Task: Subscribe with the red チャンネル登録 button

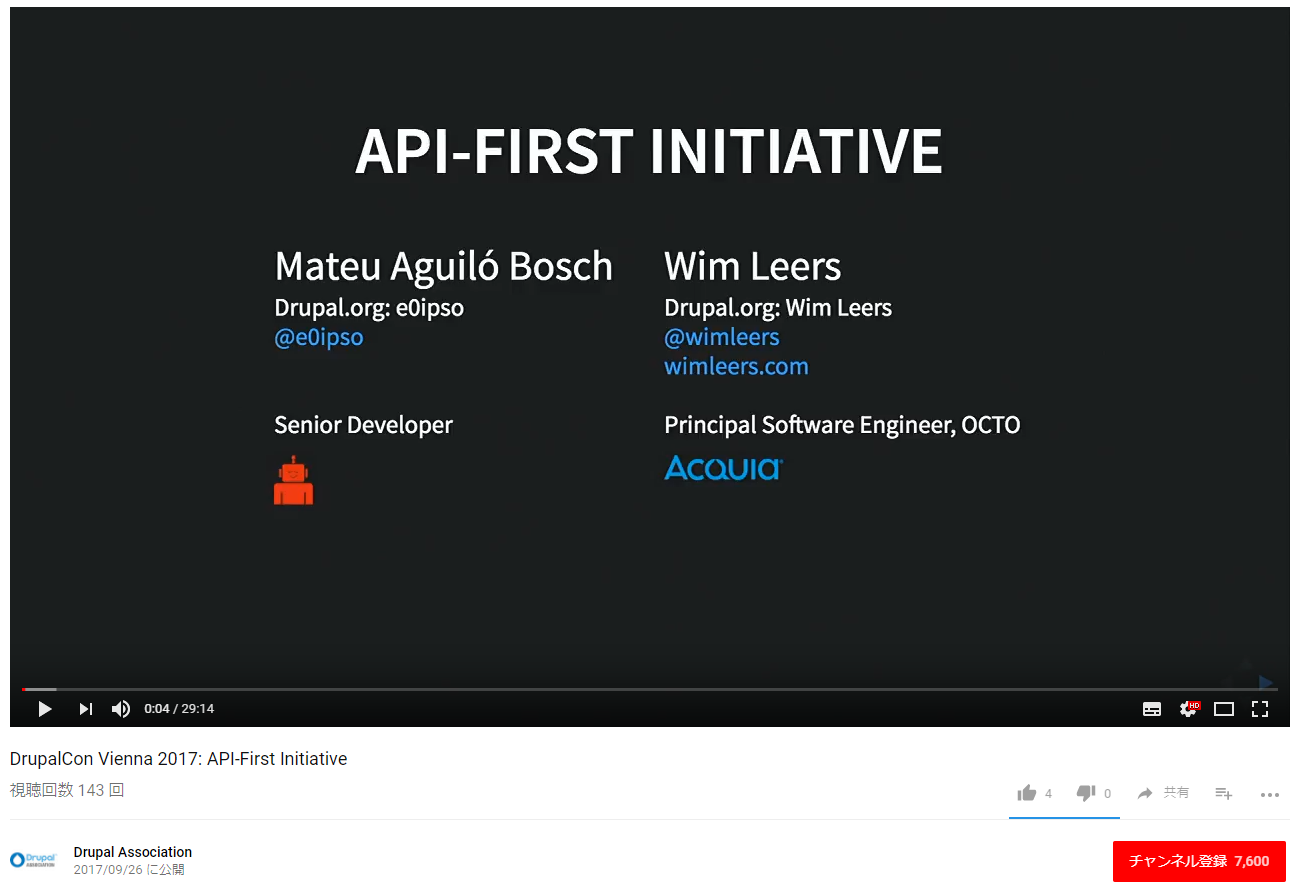Action: point(1199,861)
